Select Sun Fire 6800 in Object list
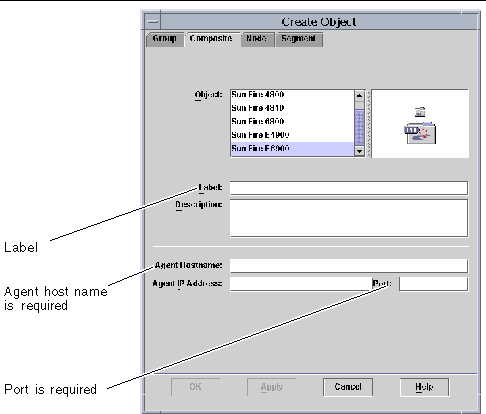The height and width of the screenshot is (414, 486). pos(292,122)
